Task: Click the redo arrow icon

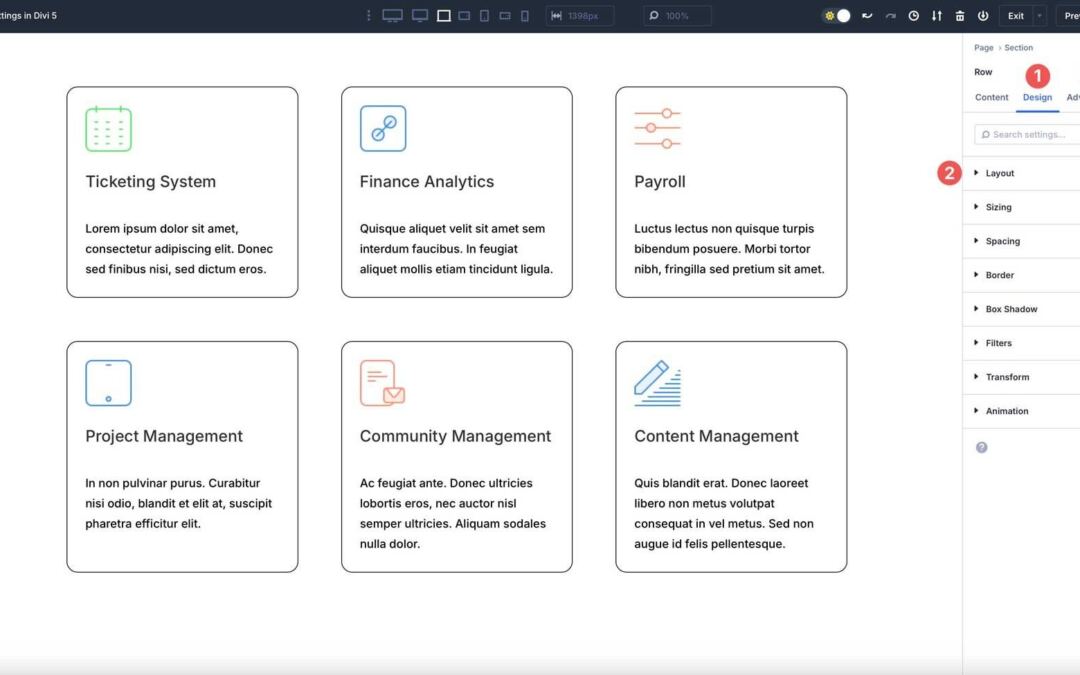Action: (x=891, y=16)
